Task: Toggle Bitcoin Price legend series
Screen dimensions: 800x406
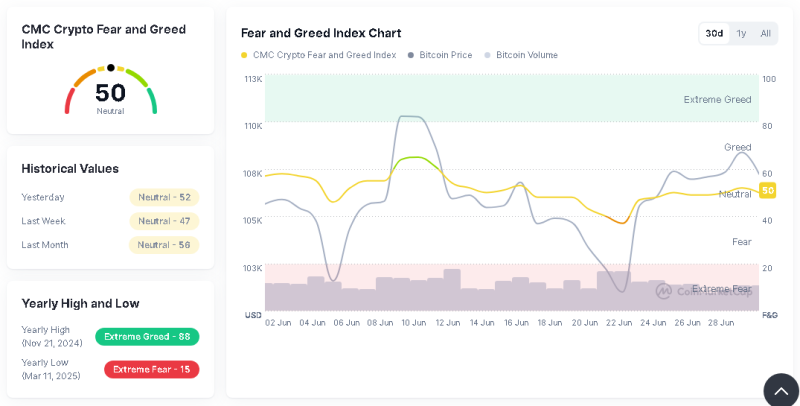Action: 440,55
